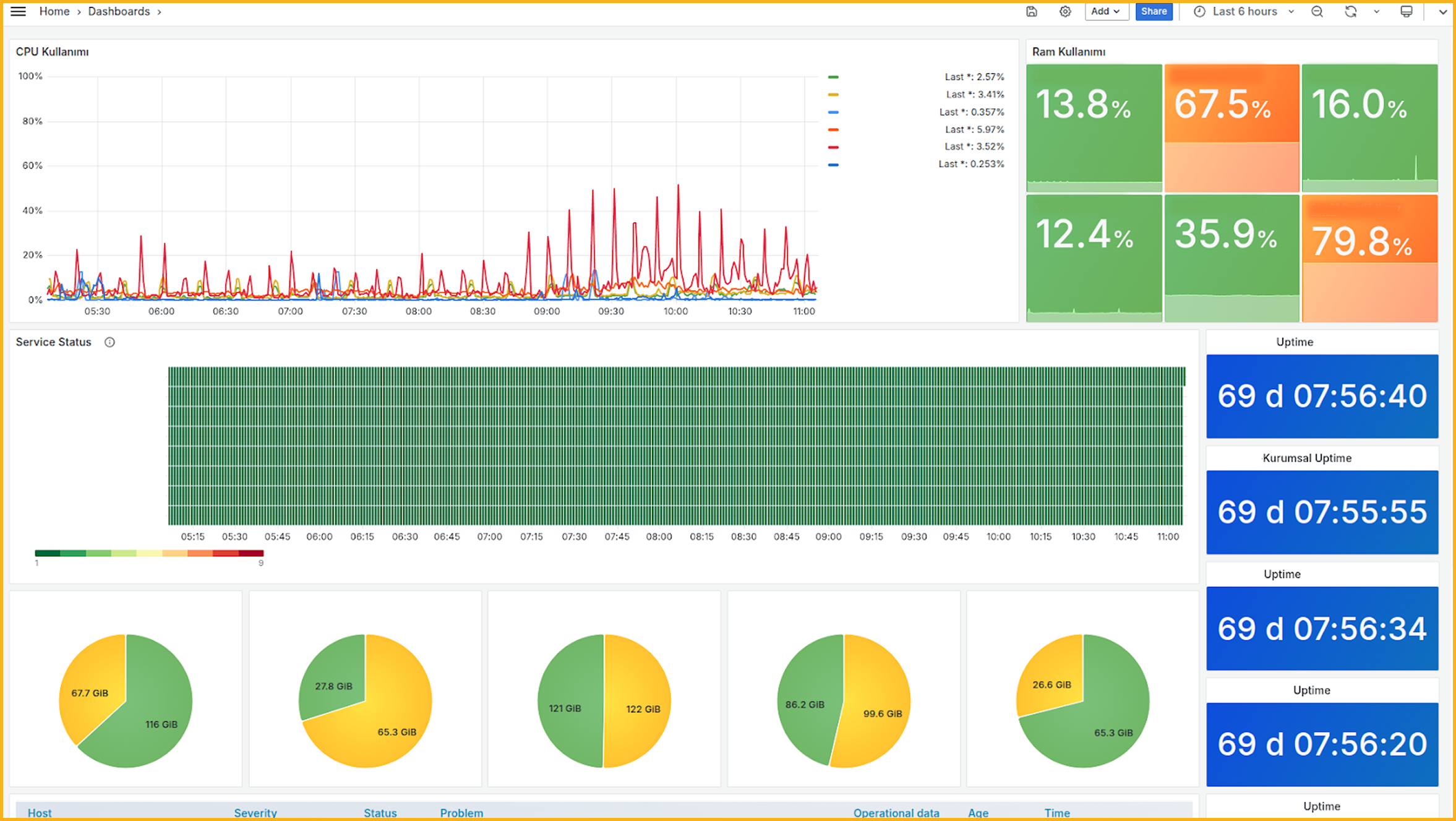Click the zoom out time range icon
Screen dimensions: 1456x821
(x=1317, y=11)
